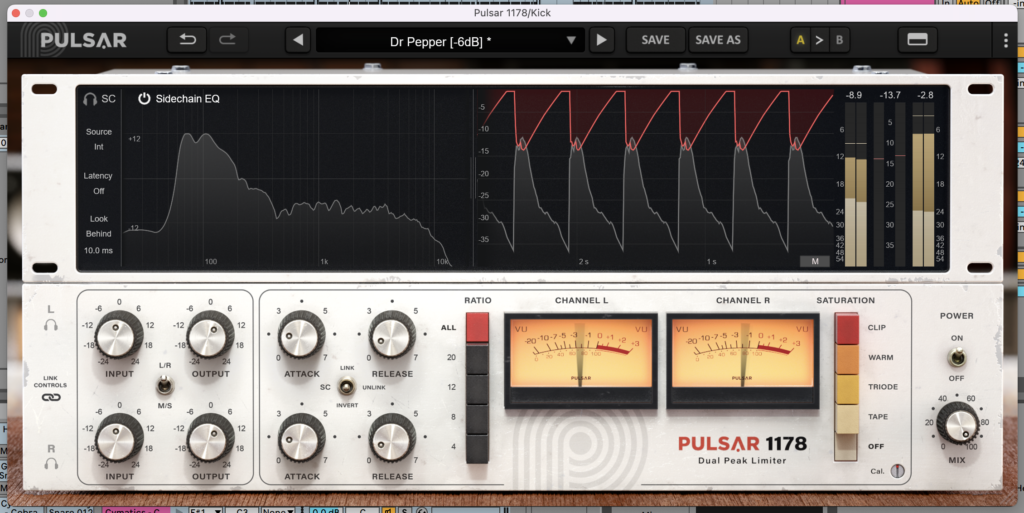Redo change with the redo arrow

[x=227, y=40]
